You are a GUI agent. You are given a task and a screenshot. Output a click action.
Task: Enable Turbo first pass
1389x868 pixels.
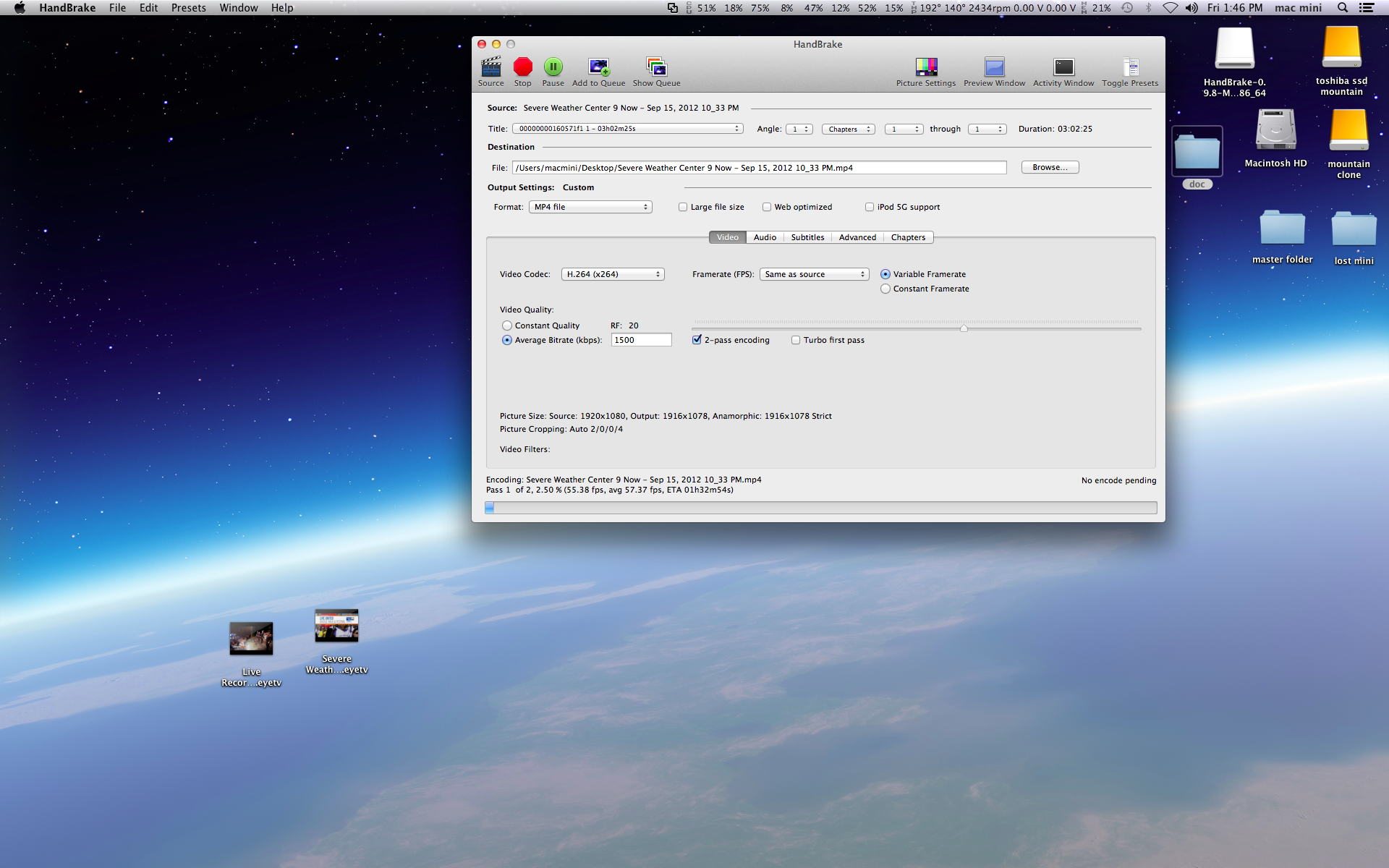pos(795,340)
